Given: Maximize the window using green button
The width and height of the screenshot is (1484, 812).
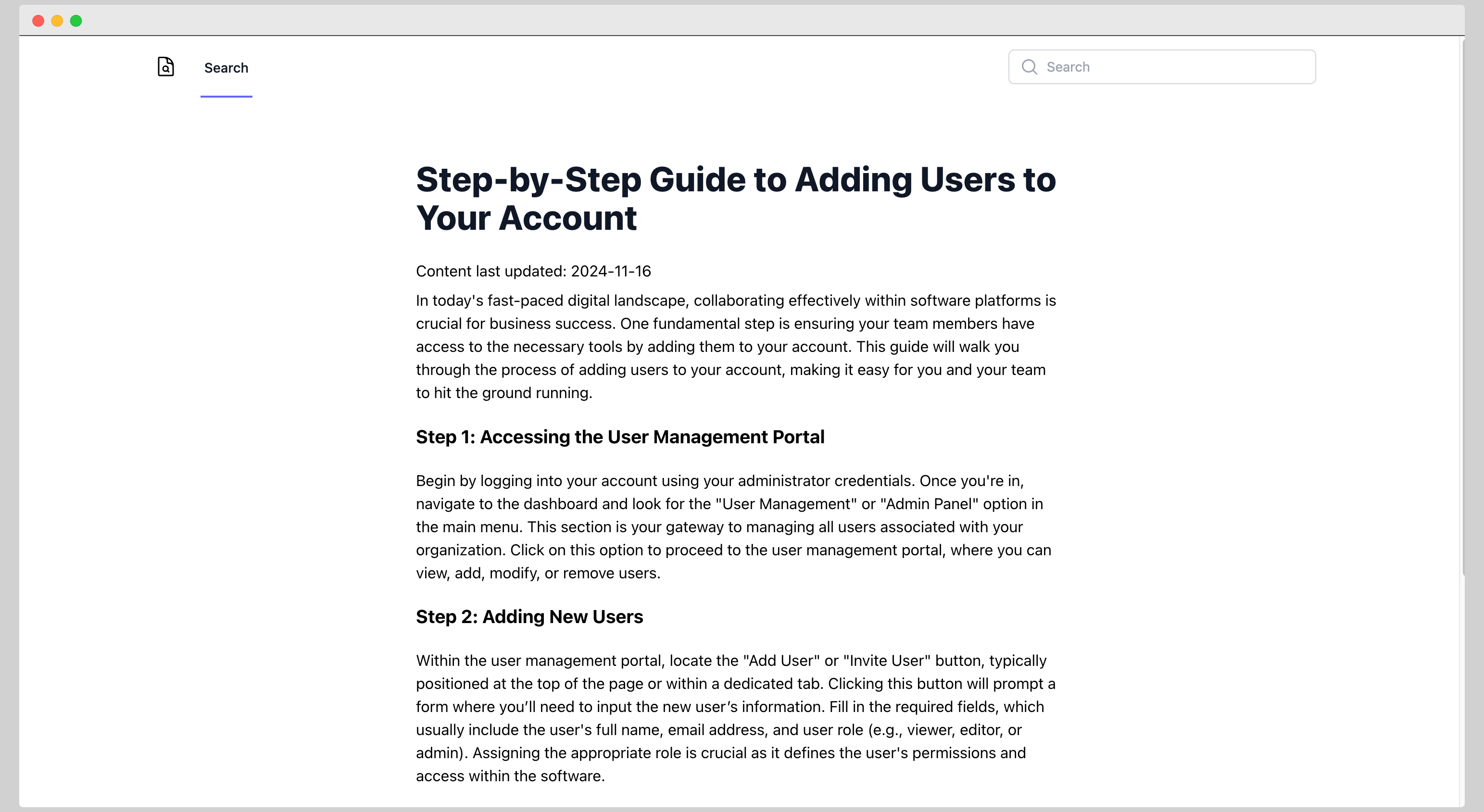Looking at the screenshot, I should click(76, 21).
